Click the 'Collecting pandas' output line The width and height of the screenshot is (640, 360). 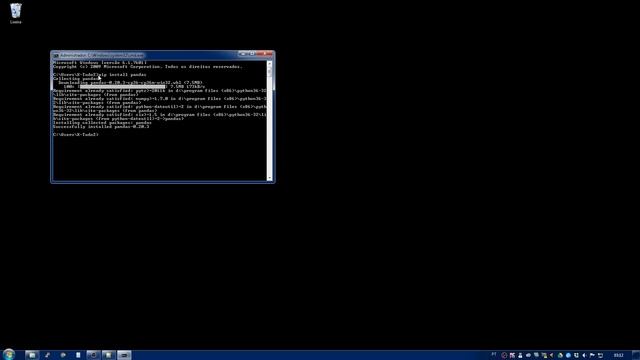tap(76, 78)
